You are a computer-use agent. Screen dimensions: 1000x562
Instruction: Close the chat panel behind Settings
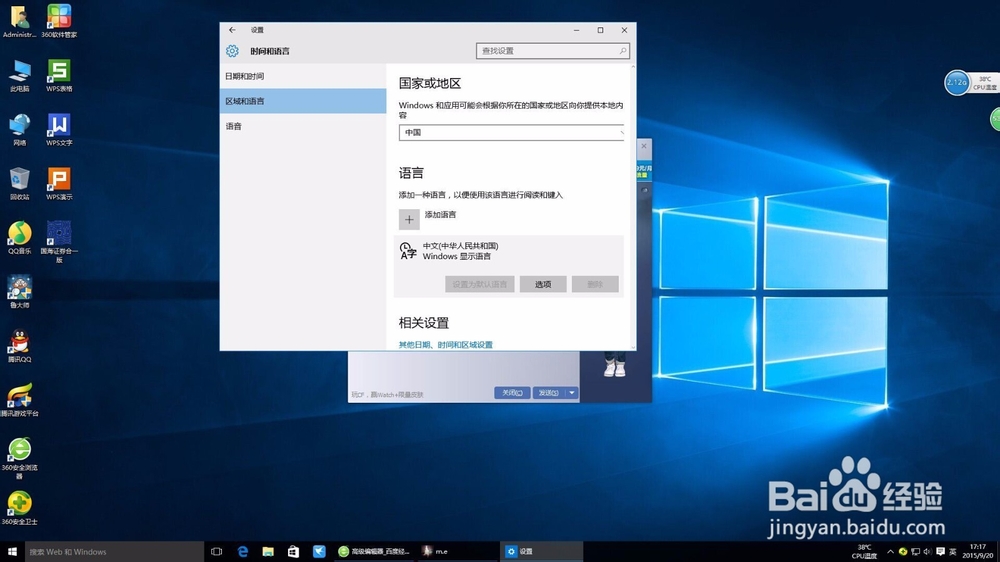point(643,146)
